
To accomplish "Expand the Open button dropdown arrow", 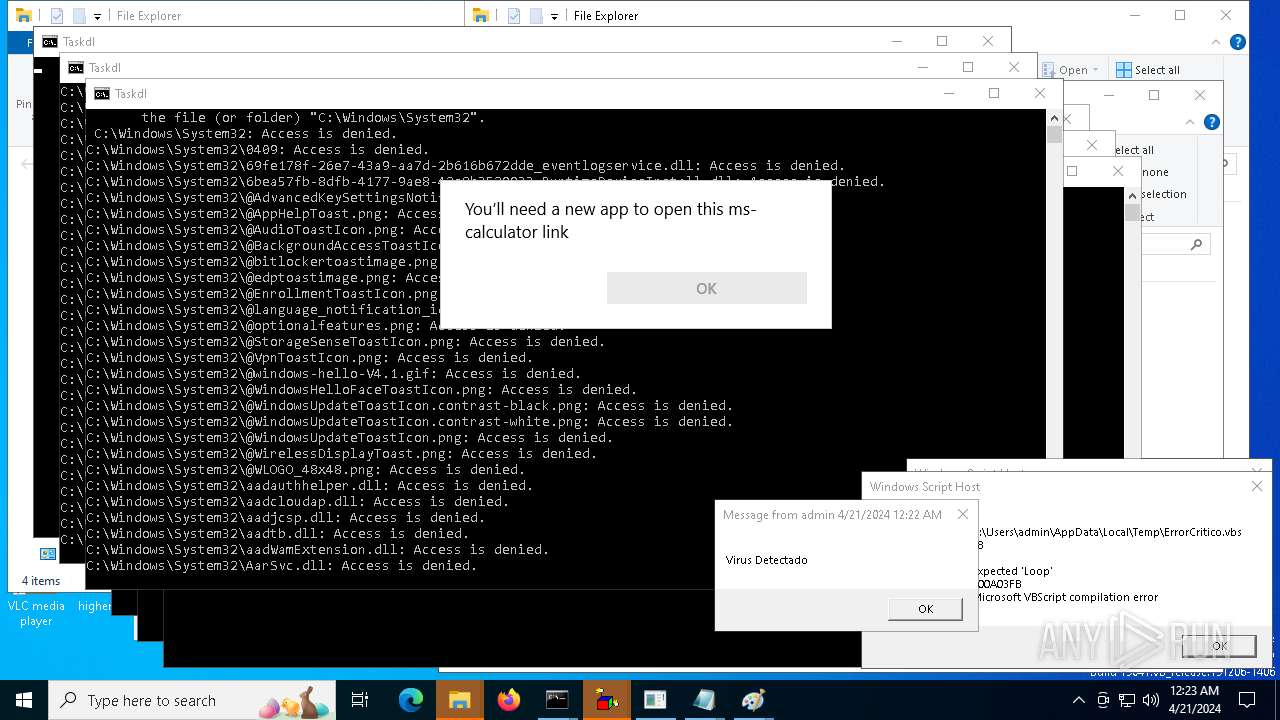I will click(1096, 70).
